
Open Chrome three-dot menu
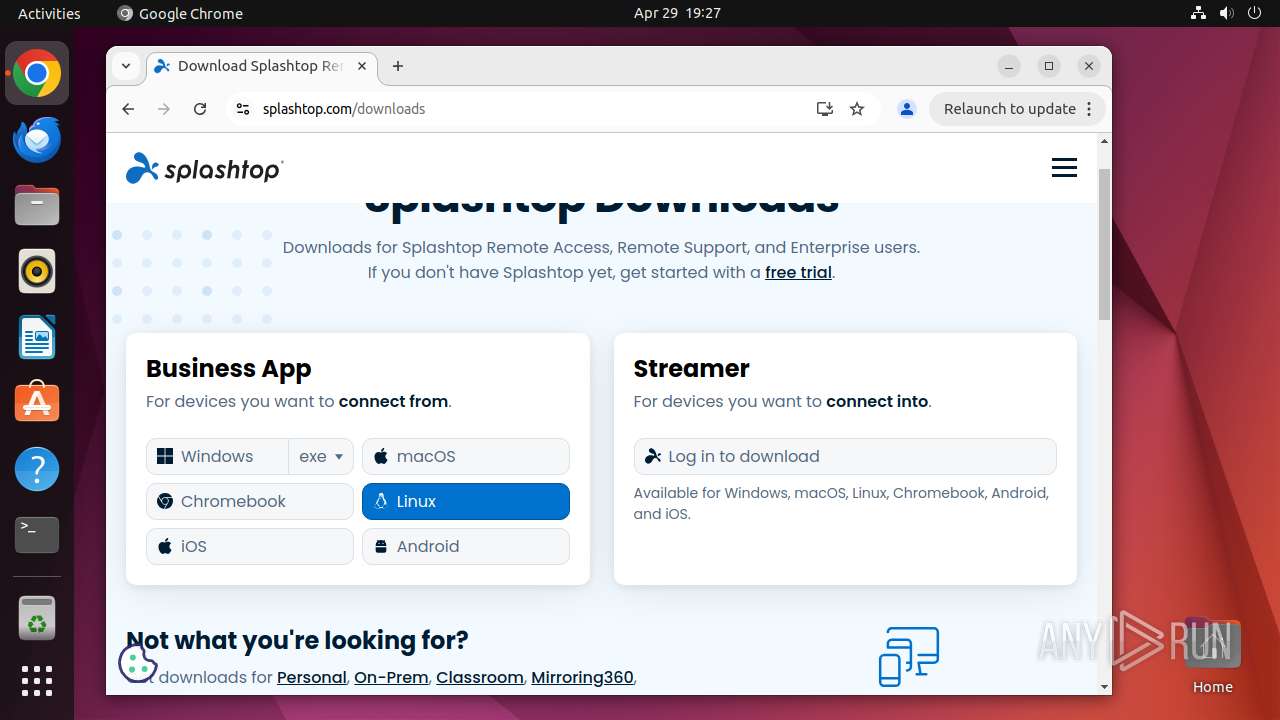[x=1089, y=109]
